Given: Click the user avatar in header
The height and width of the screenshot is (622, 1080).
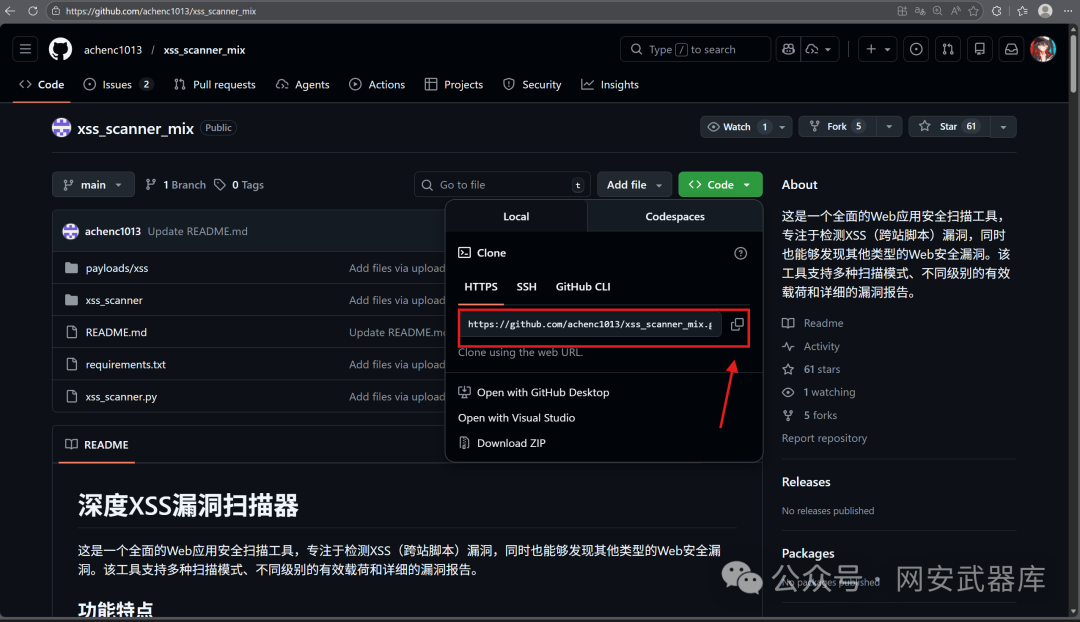Looking at the screenshot, I should click(x=1043, y=49).
